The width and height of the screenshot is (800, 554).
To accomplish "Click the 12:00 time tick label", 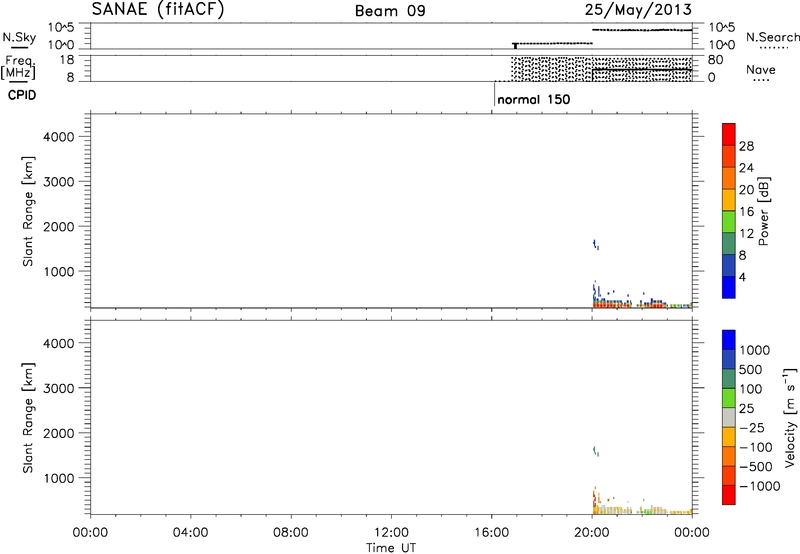I will [391, 533].
